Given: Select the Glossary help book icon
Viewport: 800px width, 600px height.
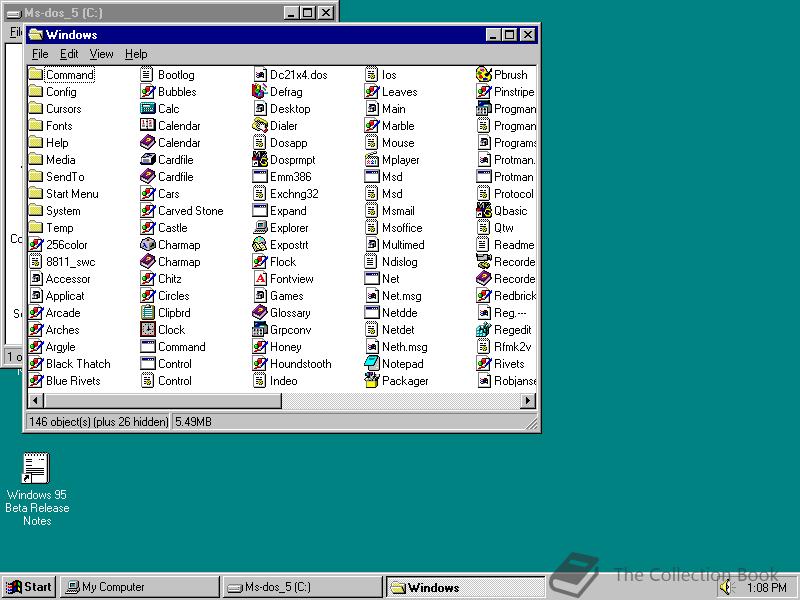Looking at the screenshot, I should (259, 313).
